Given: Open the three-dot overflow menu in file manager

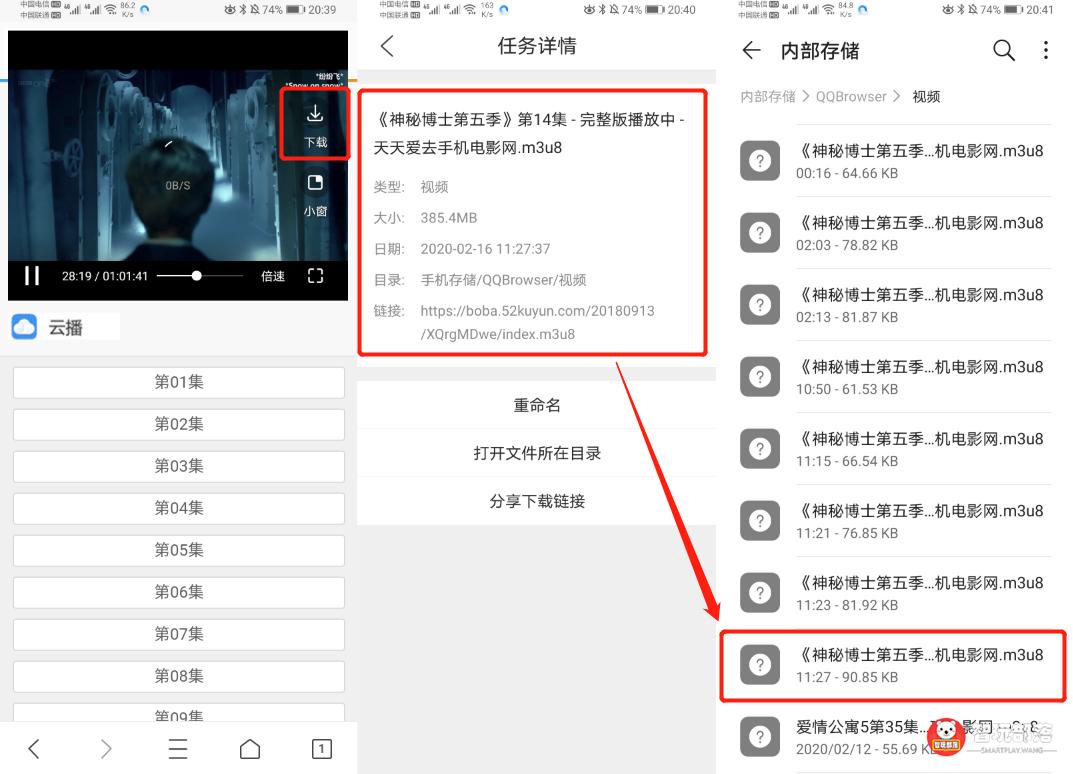Looking at the screenshot, I should coord(1045,50).
